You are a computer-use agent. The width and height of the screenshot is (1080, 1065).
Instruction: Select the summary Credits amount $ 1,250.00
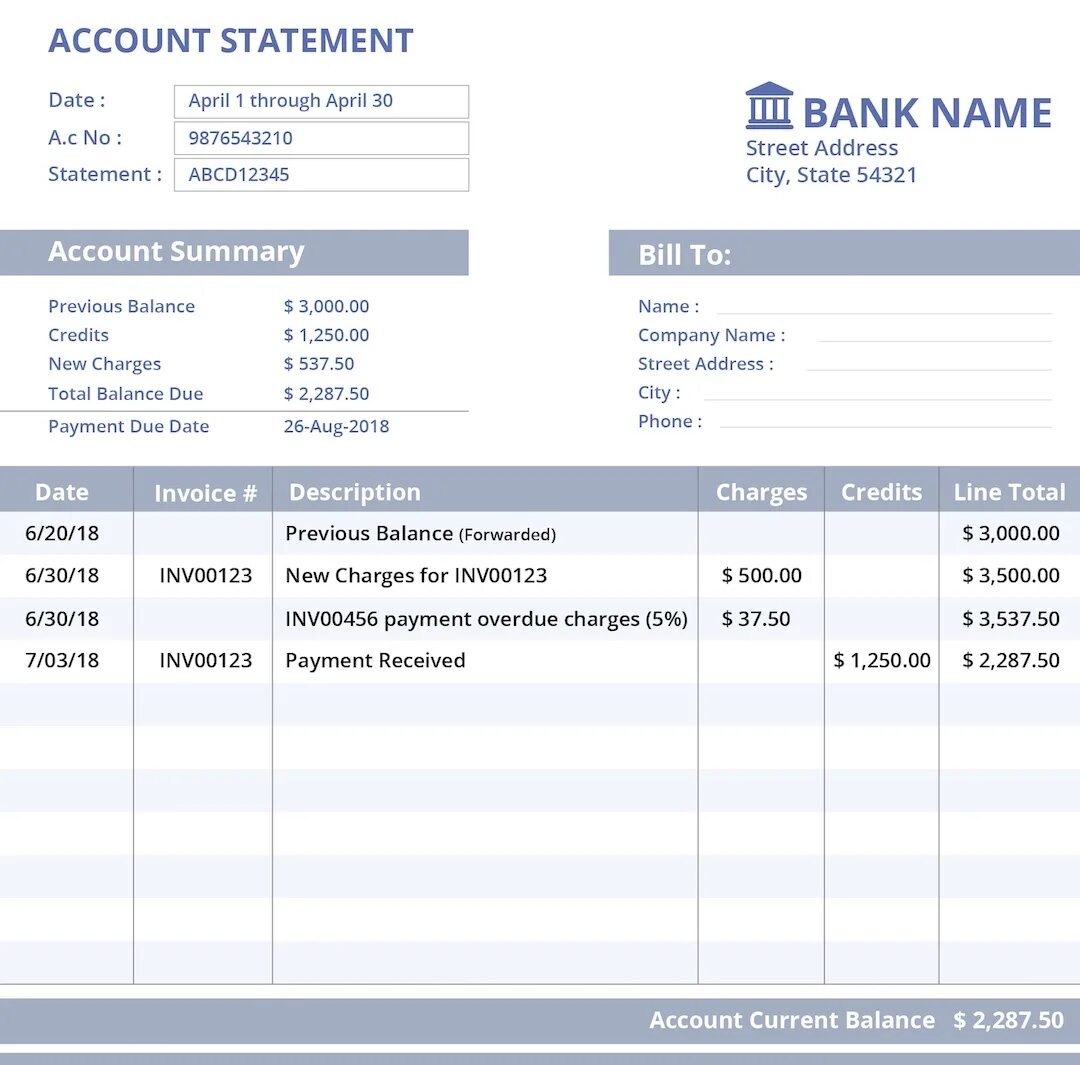point(326,335)
